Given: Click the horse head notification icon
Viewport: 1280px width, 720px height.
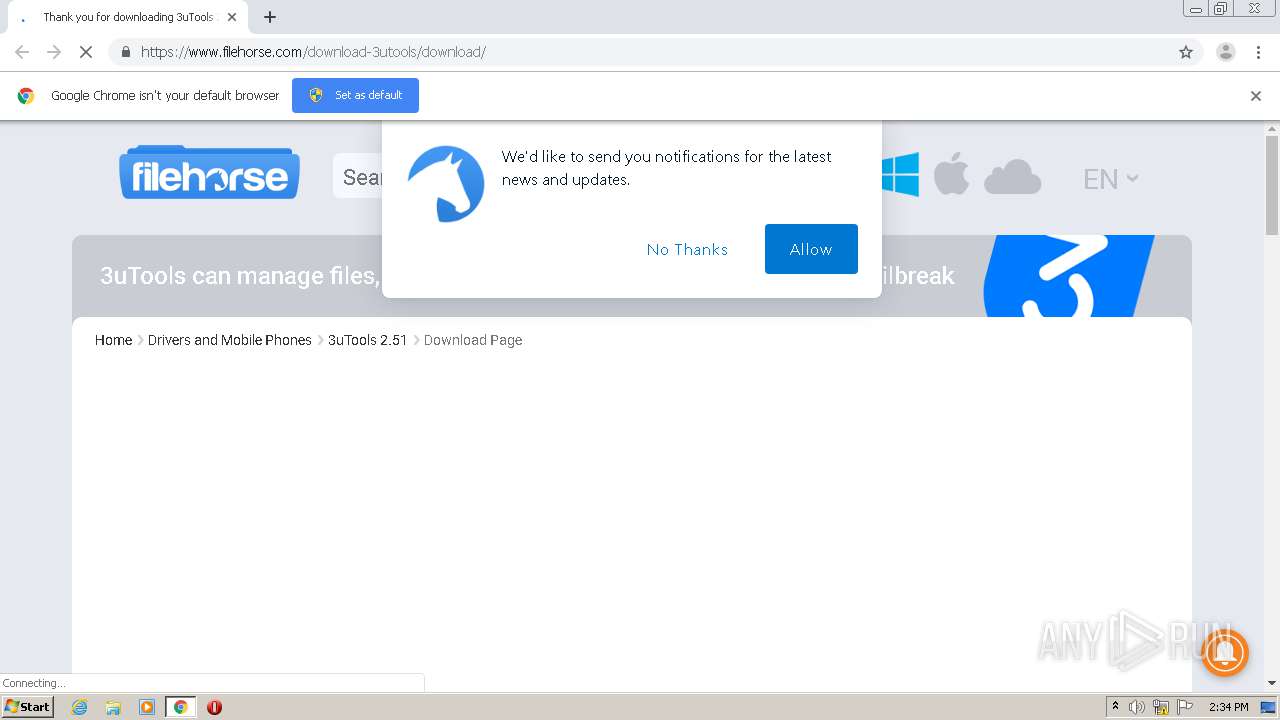Looking at the screenshot, I should click(446, 184).
